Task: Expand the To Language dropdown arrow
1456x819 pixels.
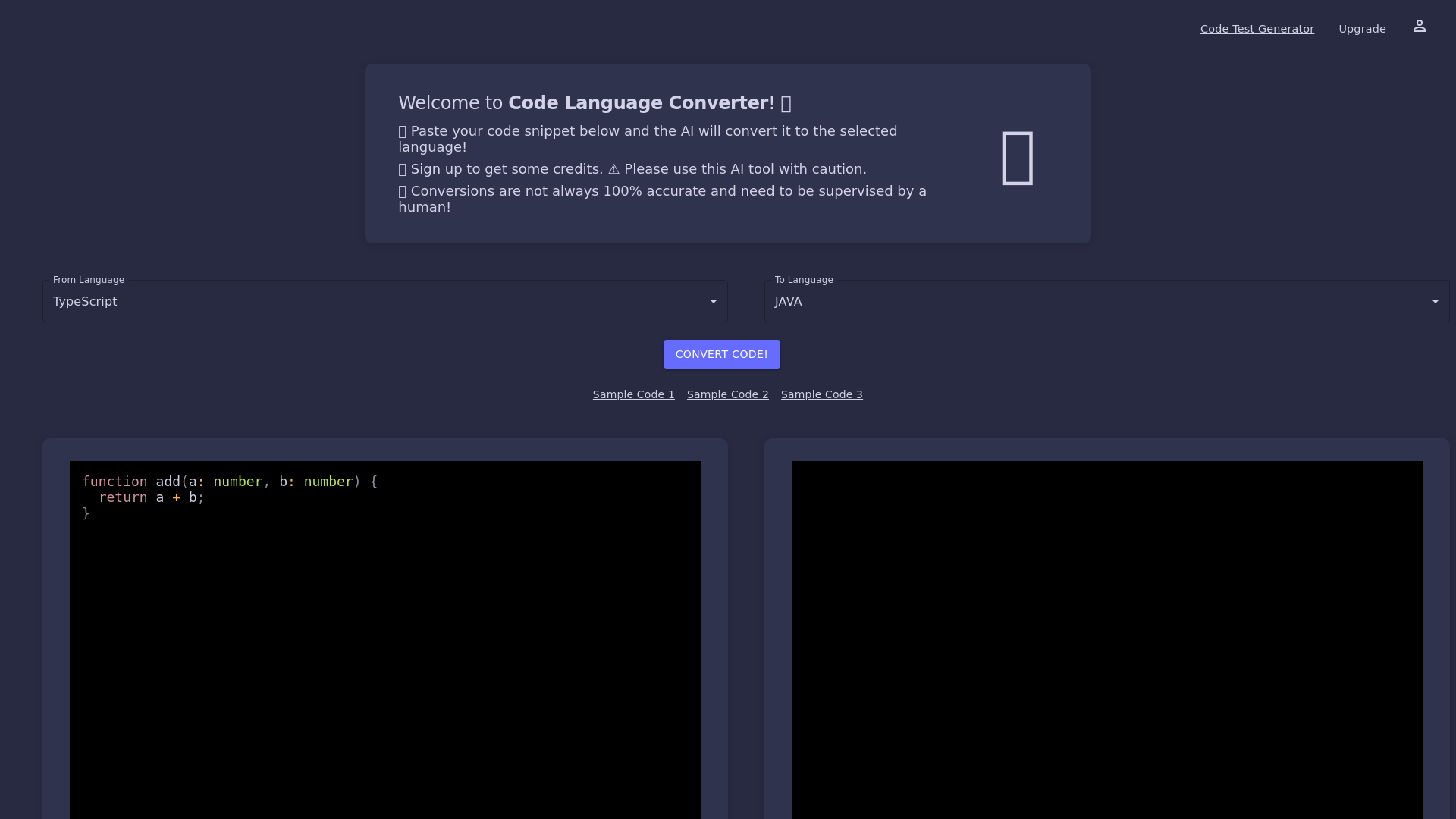Action: click(1435, 302)
